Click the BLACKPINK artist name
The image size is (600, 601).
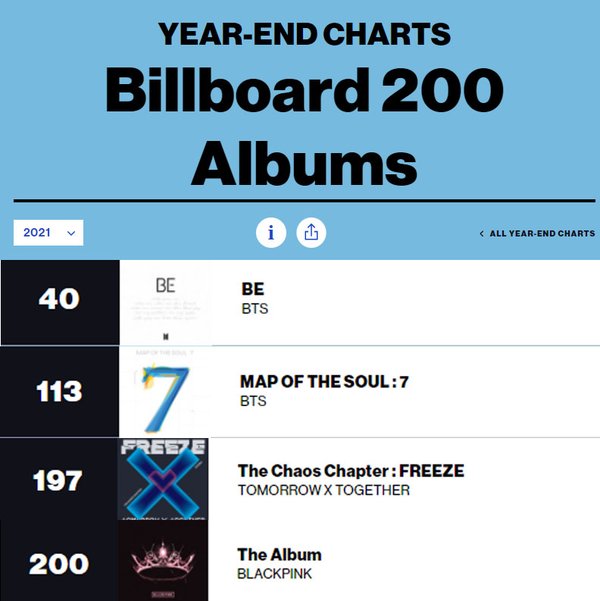point(275,574)
